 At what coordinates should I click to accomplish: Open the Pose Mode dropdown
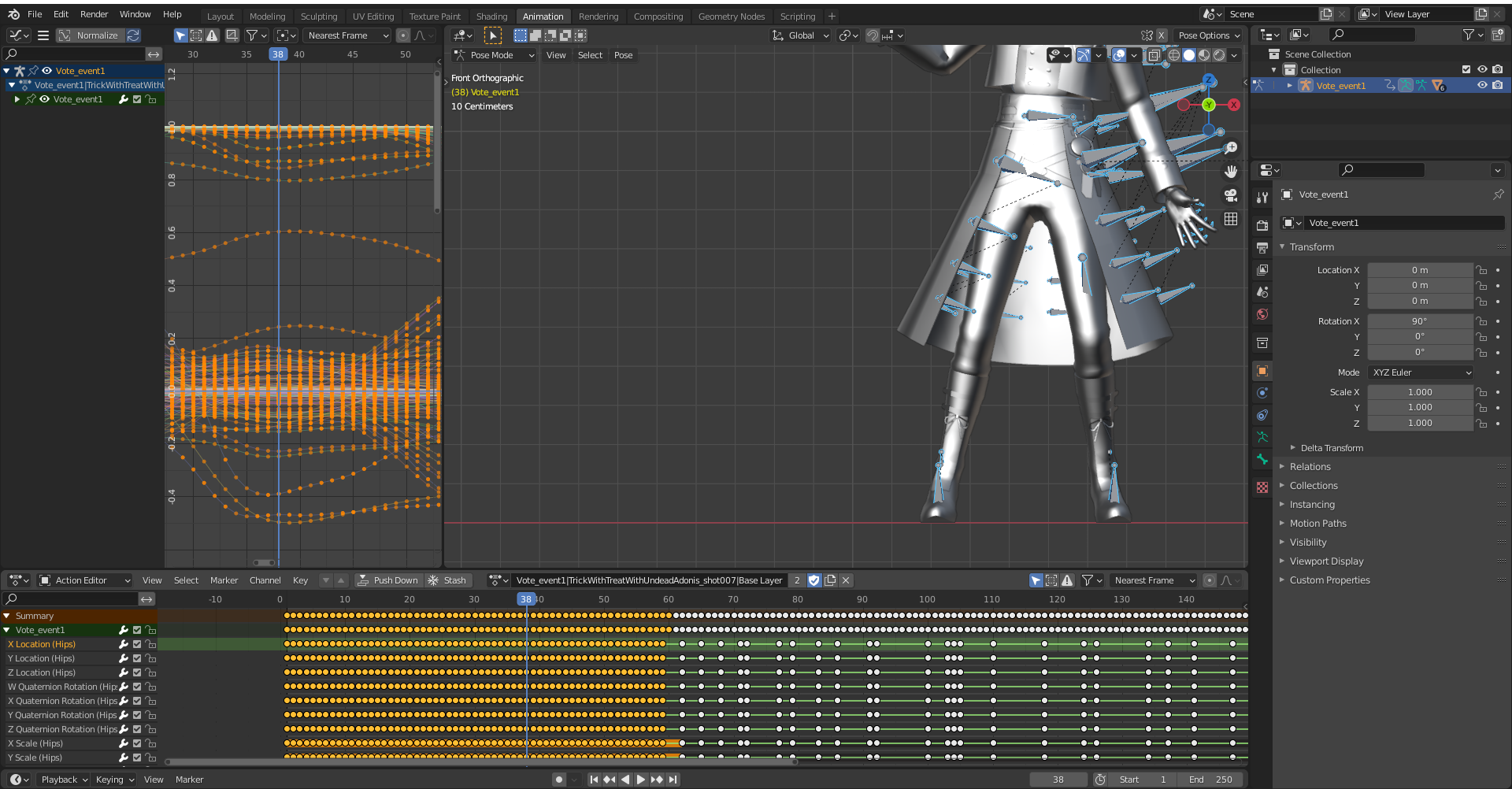click(494, 55)
